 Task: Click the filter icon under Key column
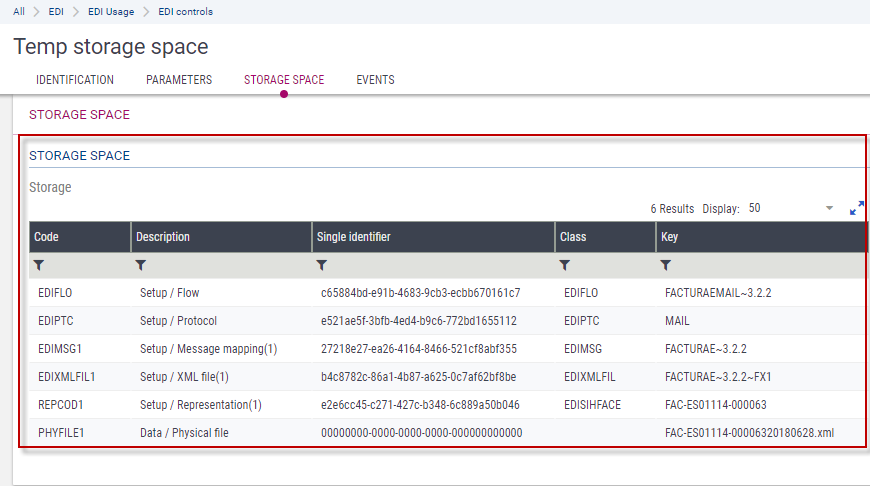[x=666, y=265]
